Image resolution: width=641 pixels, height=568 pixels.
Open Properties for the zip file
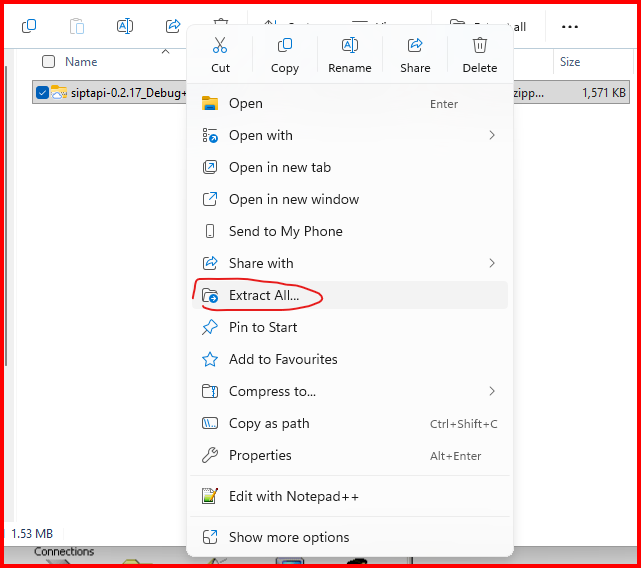[260, 455]
